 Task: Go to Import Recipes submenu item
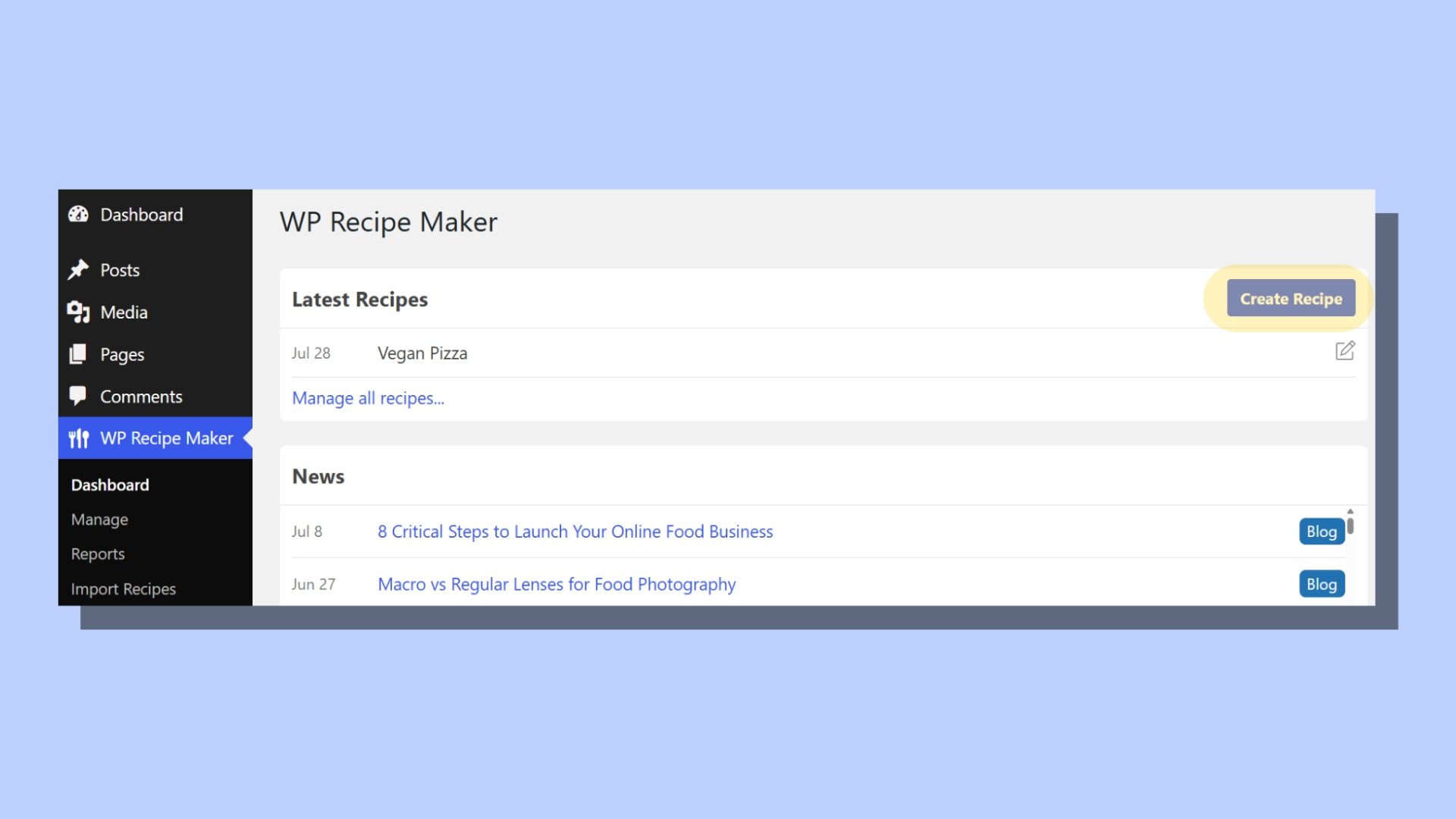coord(123,589)
